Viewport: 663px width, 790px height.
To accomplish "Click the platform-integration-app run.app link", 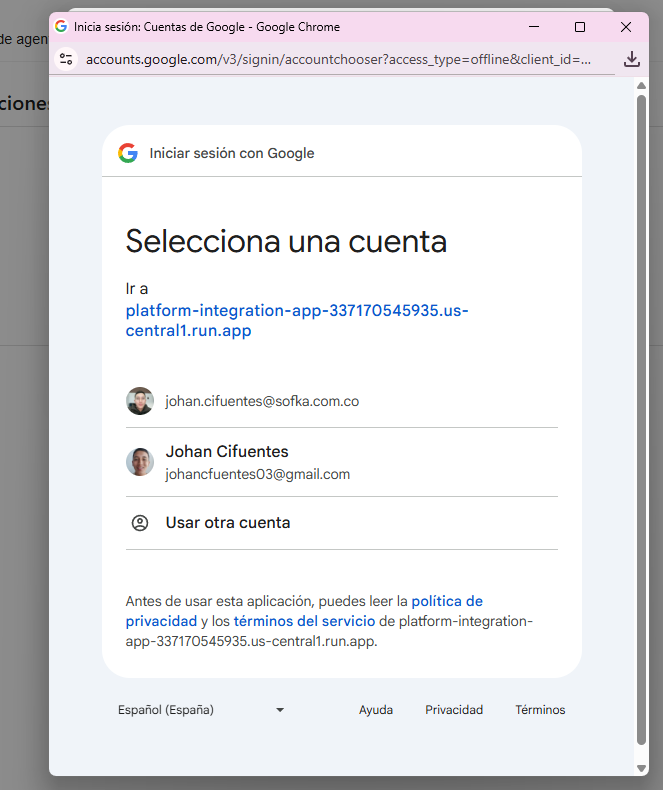I will (297, 320).
